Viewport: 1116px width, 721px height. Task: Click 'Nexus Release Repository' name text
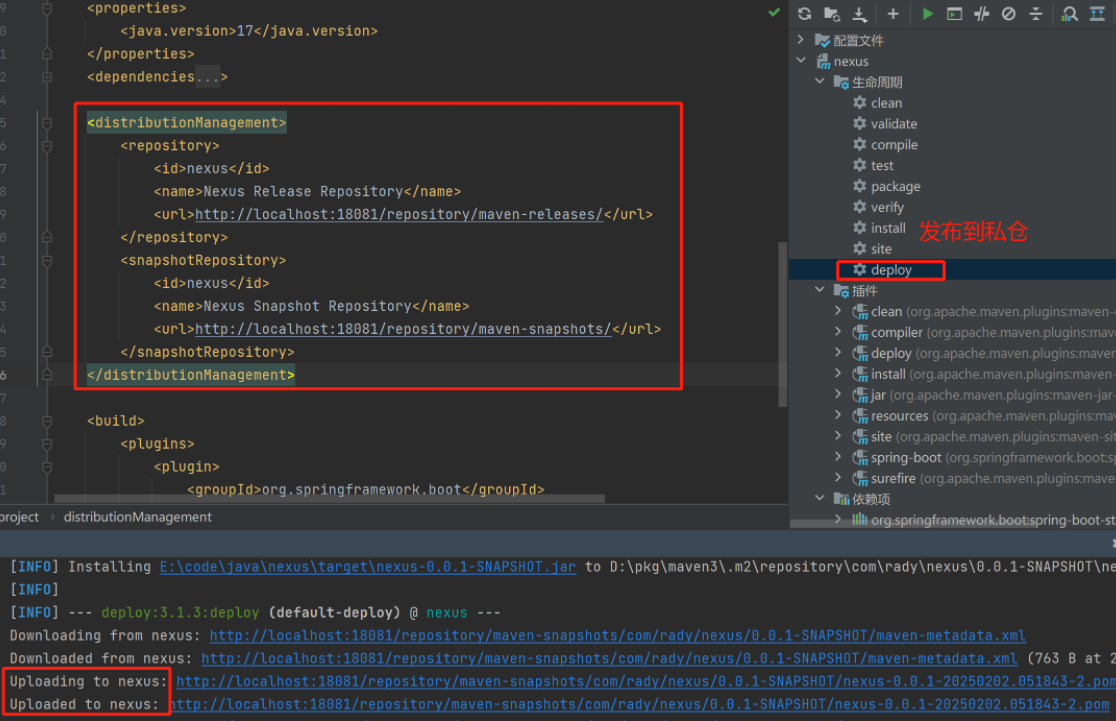click(303, 191)
